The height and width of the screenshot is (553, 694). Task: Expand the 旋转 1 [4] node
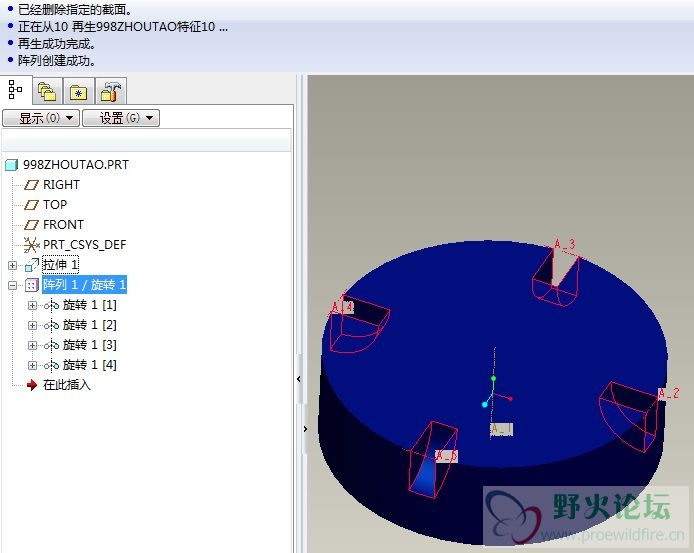(32, 365)
